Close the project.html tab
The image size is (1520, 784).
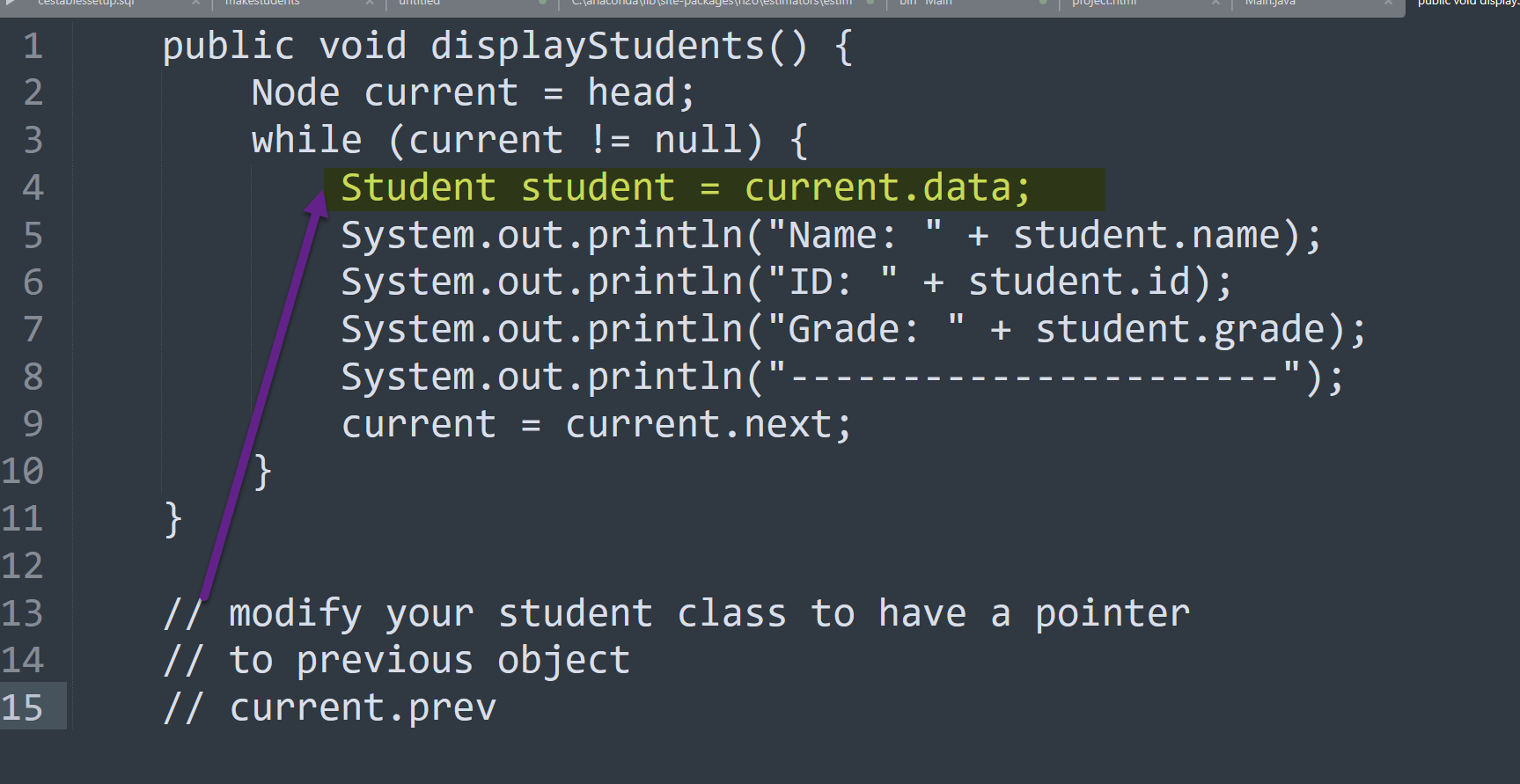[1215, 3]
